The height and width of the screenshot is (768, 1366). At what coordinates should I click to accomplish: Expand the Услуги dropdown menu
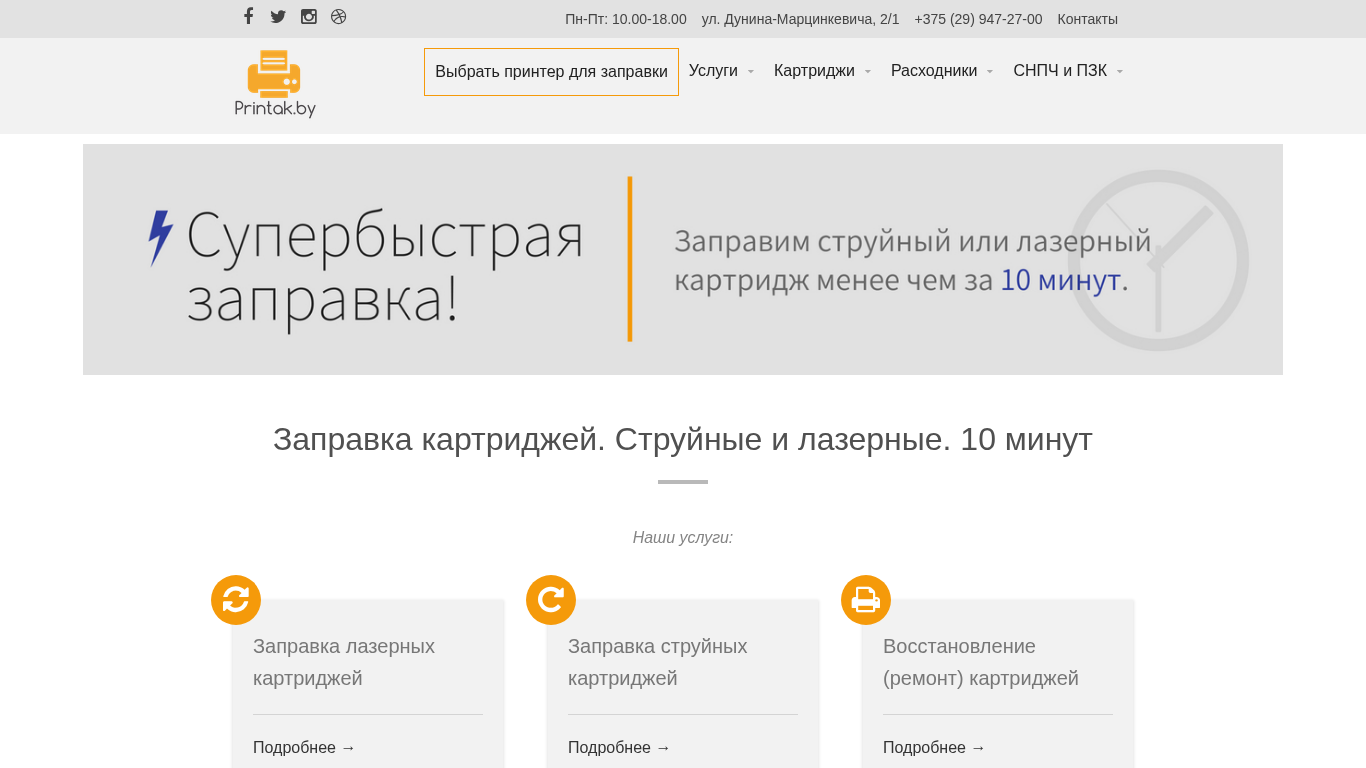pyautogui.click(x=721, y=71)
